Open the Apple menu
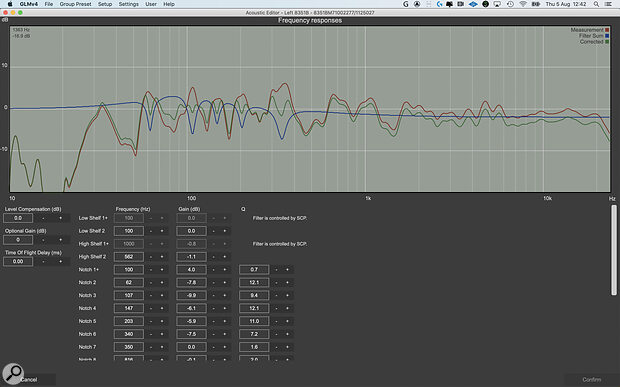Viewport: 620px width, 387px height. pos(10,4)
